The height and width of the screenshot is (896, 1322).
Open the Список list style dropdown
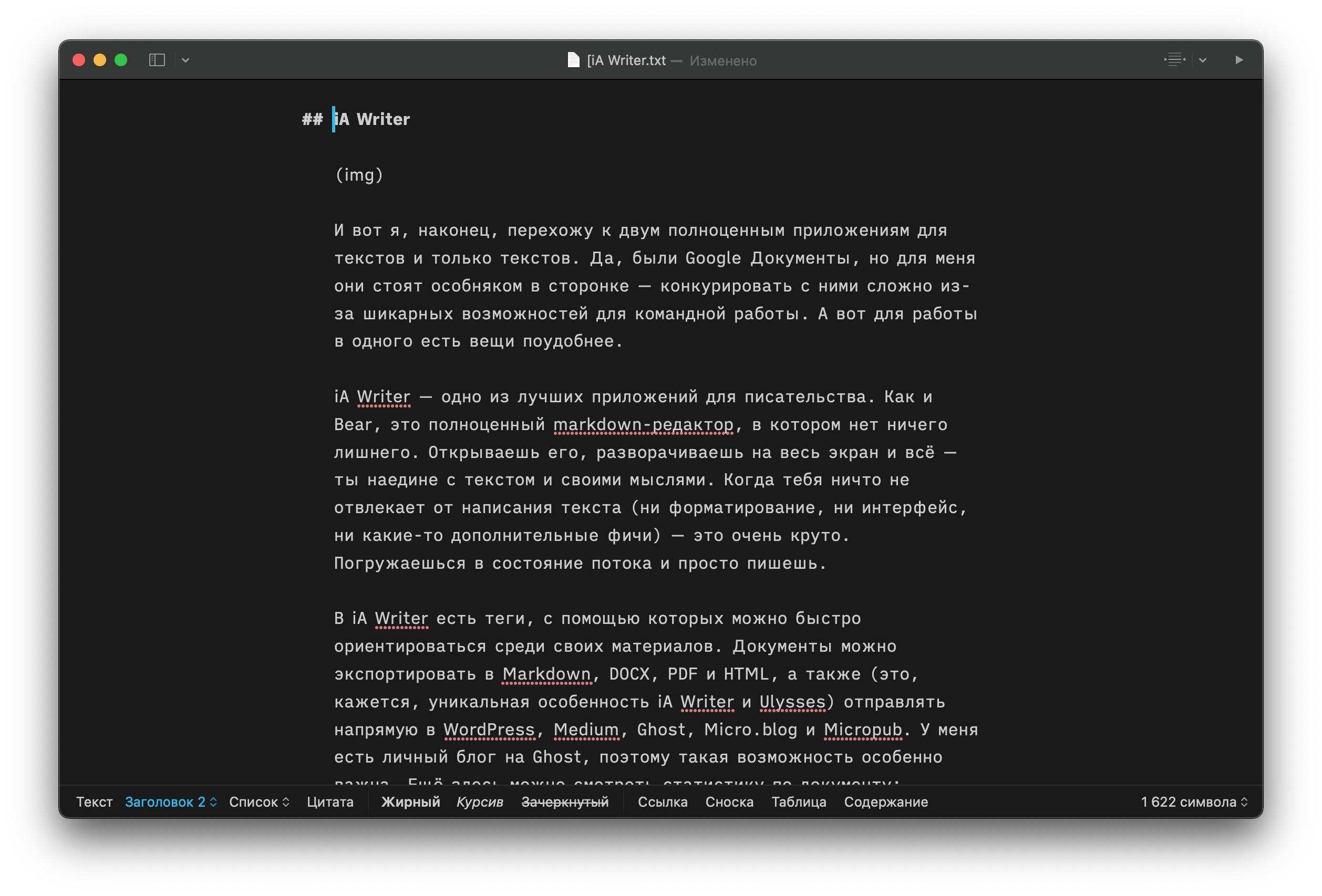[260, 801]
